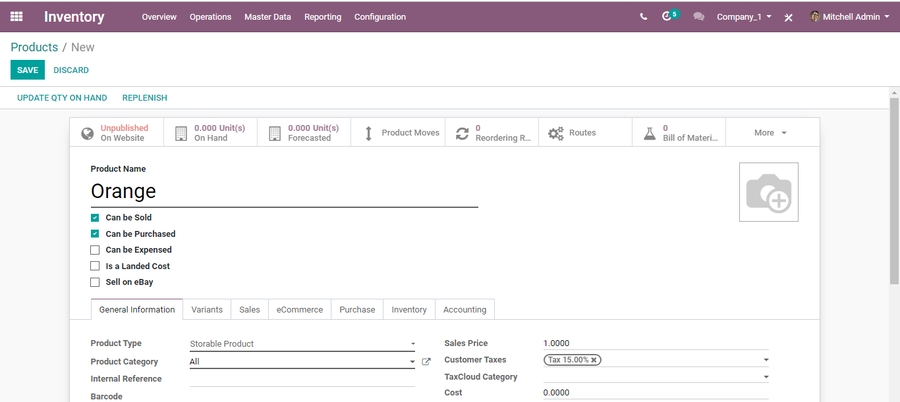Click the phone call icon
The height and width of the screenshot is (402, 900).
click(x=643, y=17)
